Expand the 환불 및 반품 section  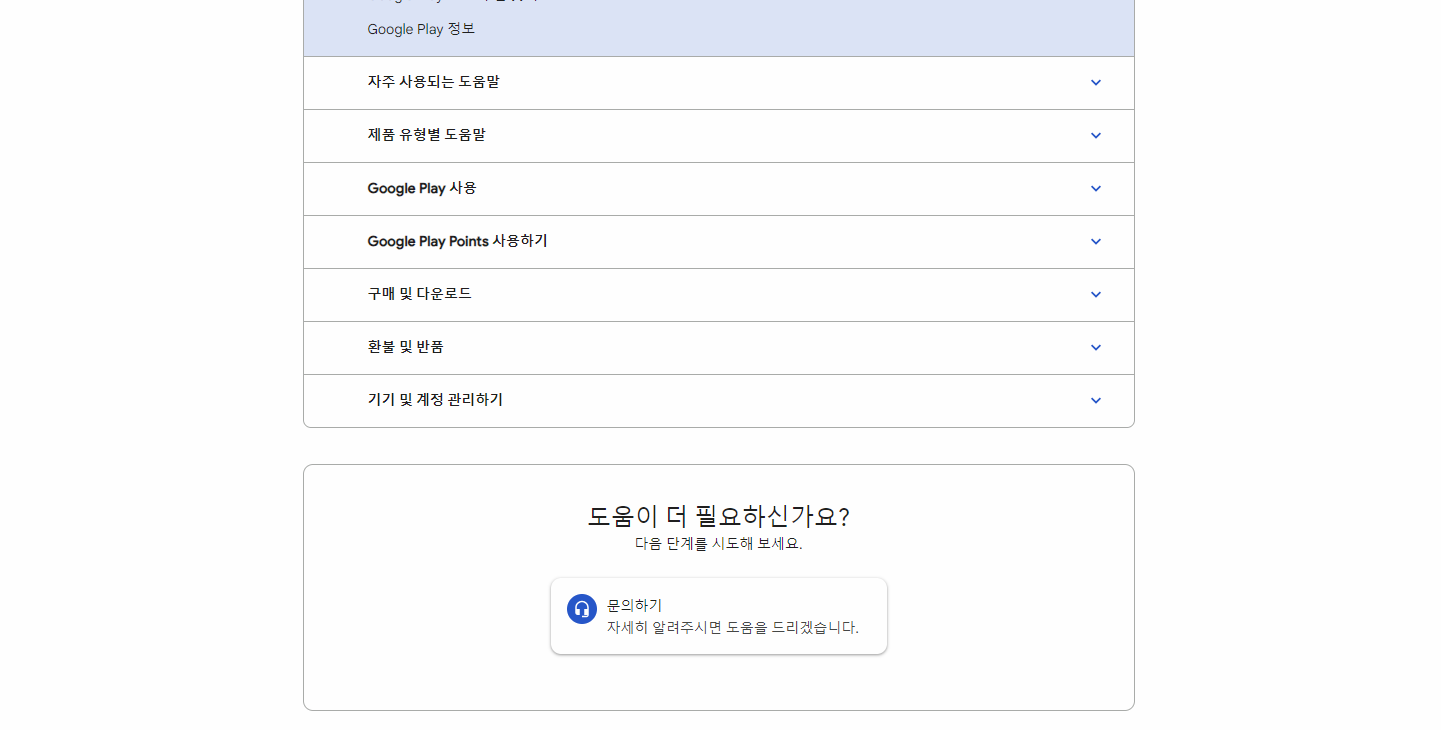coord(718,347)
